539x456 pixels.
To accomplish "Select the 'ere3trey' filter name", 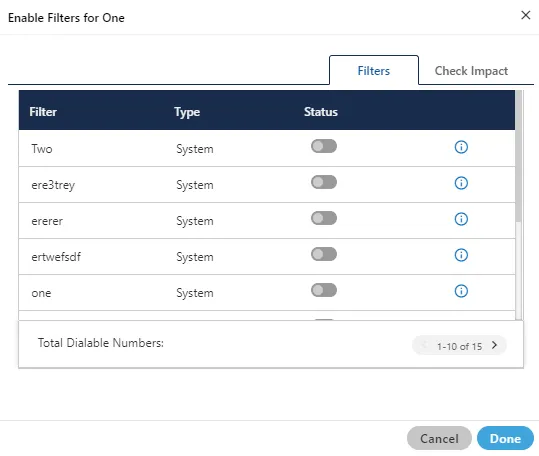I will coord(53,185).
